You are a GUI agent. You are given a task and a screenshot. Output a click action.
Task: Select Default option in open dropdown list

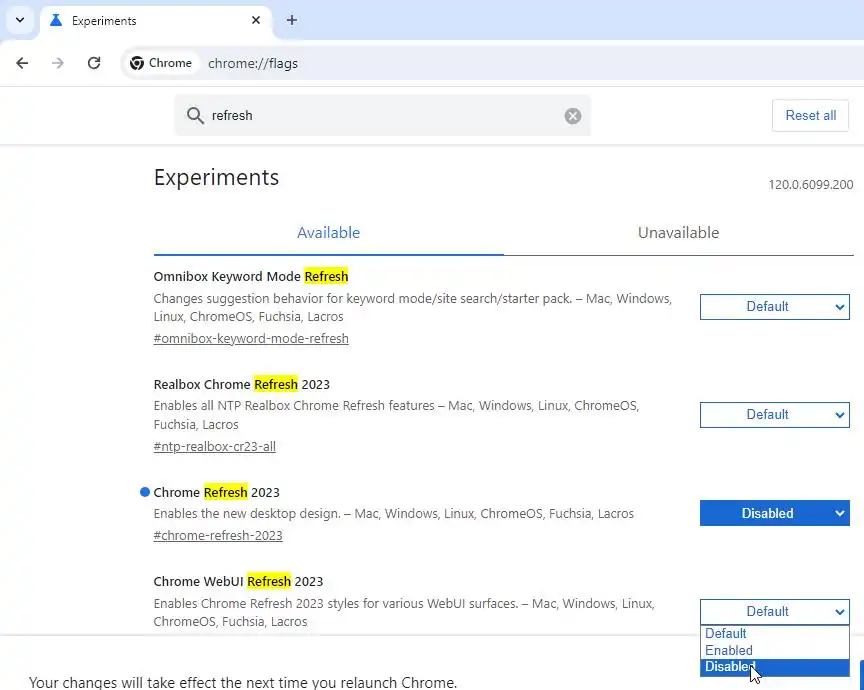[775, 633]
